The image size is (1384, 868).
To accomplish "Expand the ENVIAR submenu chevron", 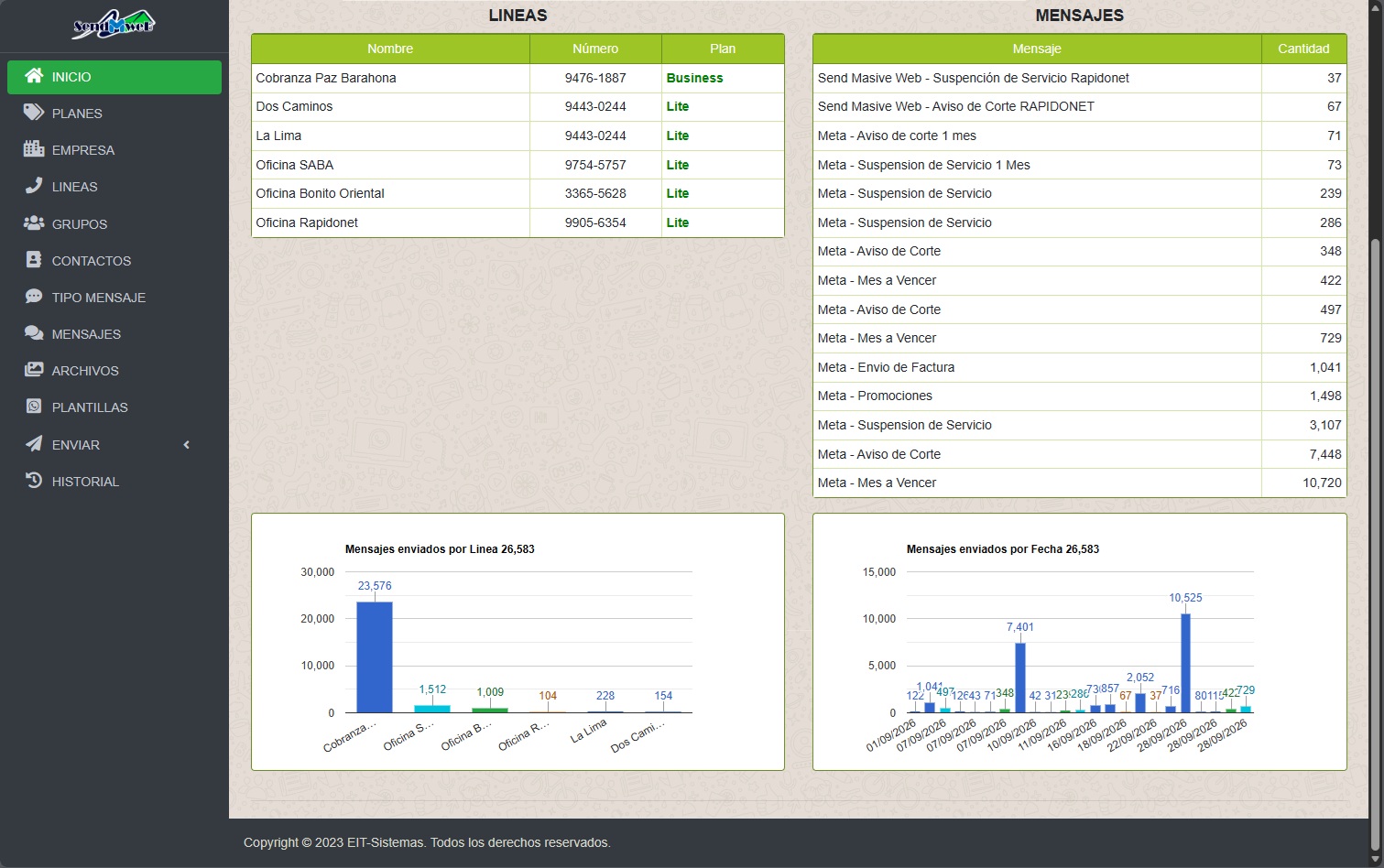I will click(x=187, y=445).
